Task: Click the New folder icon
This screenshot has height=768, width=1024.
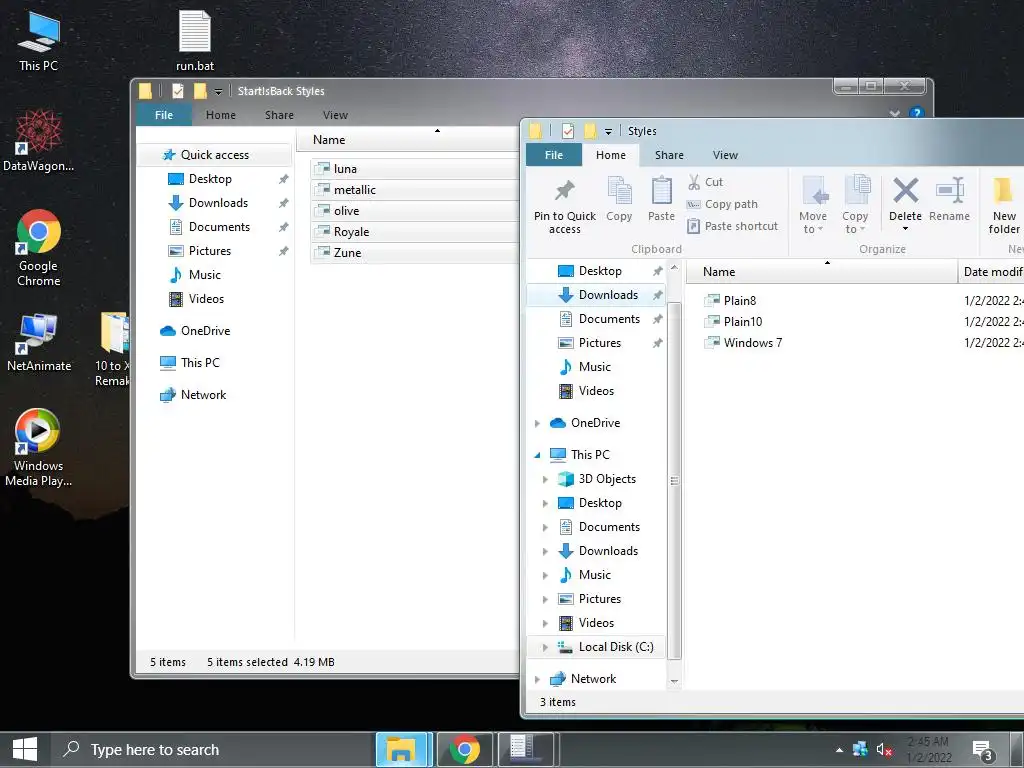Action: tap(1003, 191)
